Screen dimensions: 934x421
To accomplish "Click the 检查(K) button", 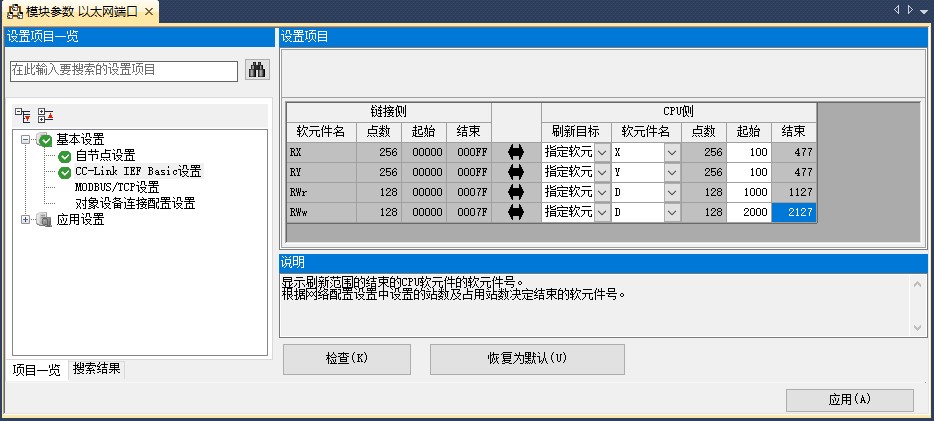I will [x=347, y=359].
